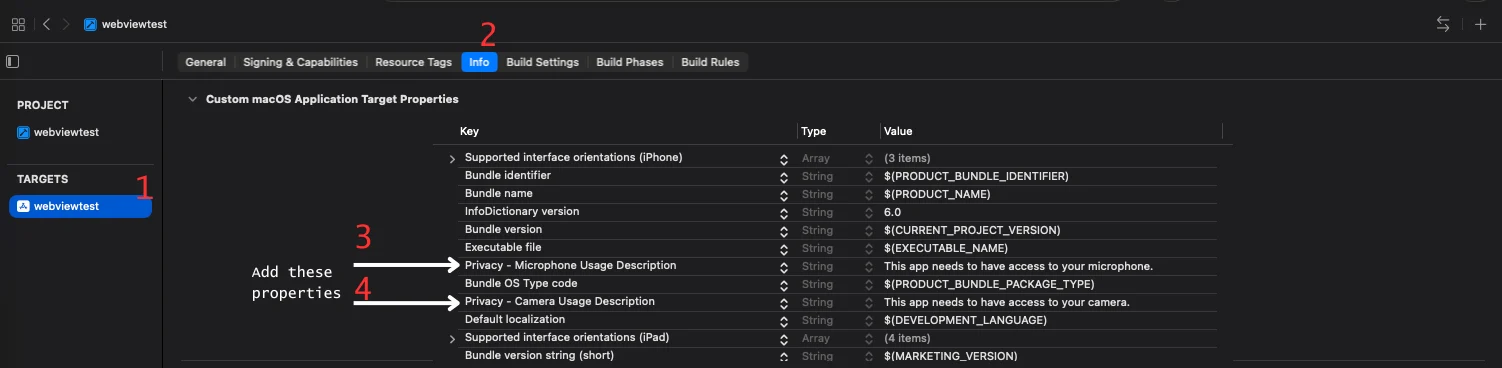1502x368 pixels.
Task: Click the $(PRODUCT_BUNDLE_IDENTIFIER) value
Action: click(x=977, y=177)
